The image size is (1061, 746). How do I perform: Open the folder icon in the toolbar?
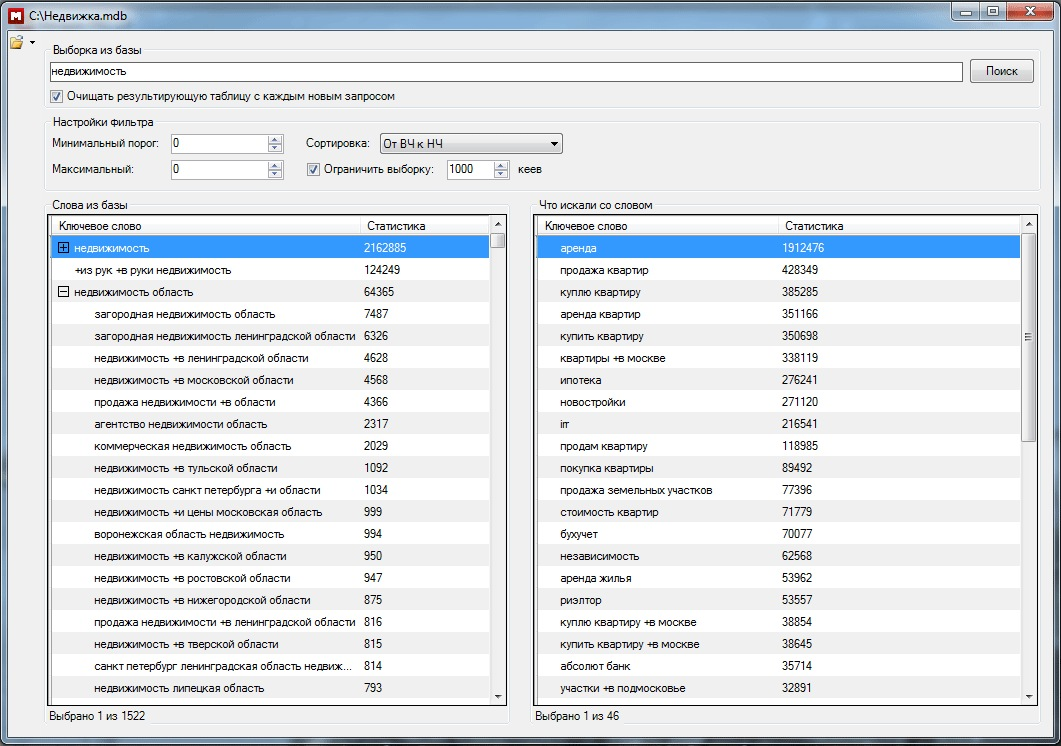[x=16, y=42]
